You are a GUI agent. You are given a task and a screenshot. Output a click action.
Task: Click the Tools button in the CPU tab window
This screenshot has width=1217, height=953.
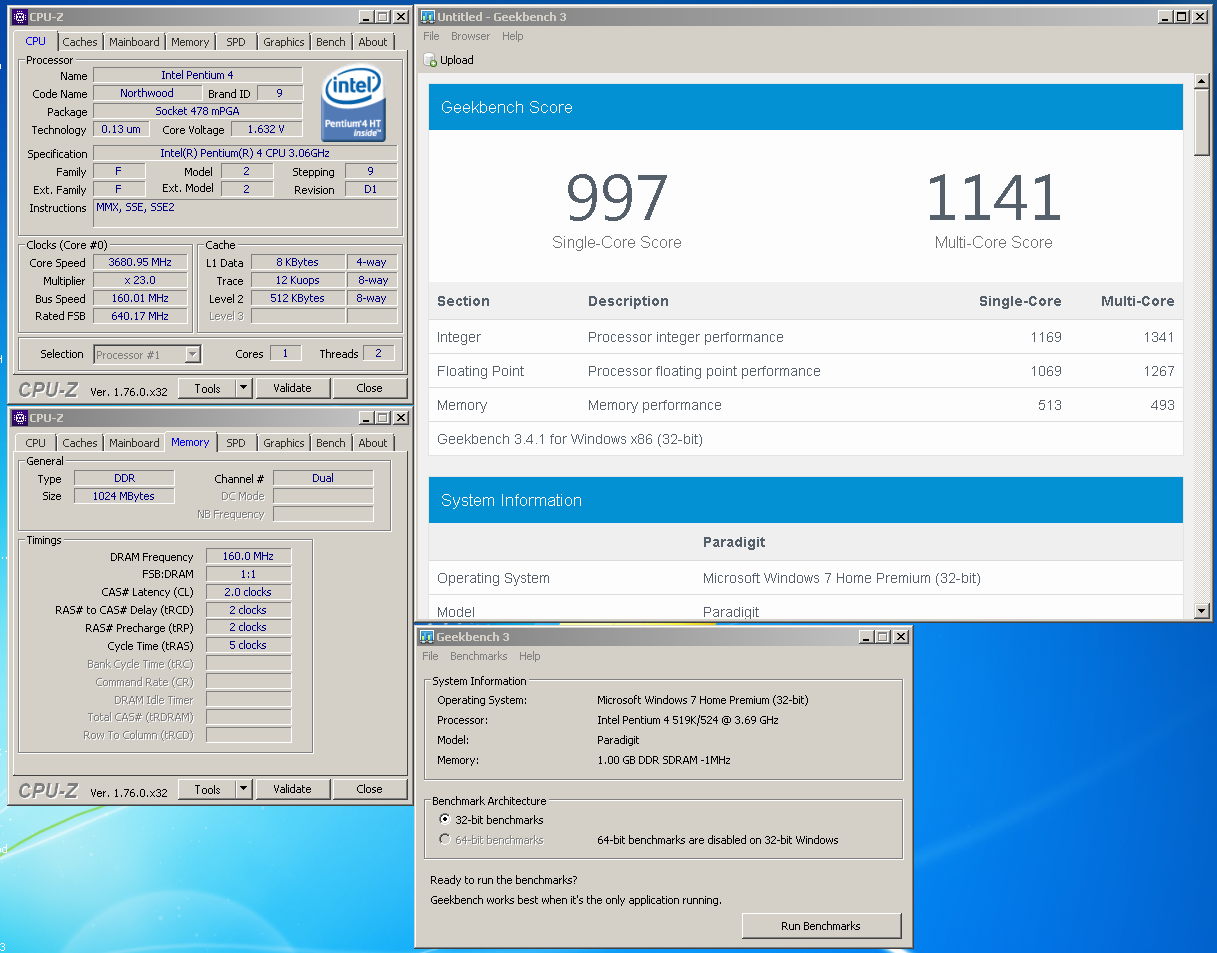pos(207,388)
